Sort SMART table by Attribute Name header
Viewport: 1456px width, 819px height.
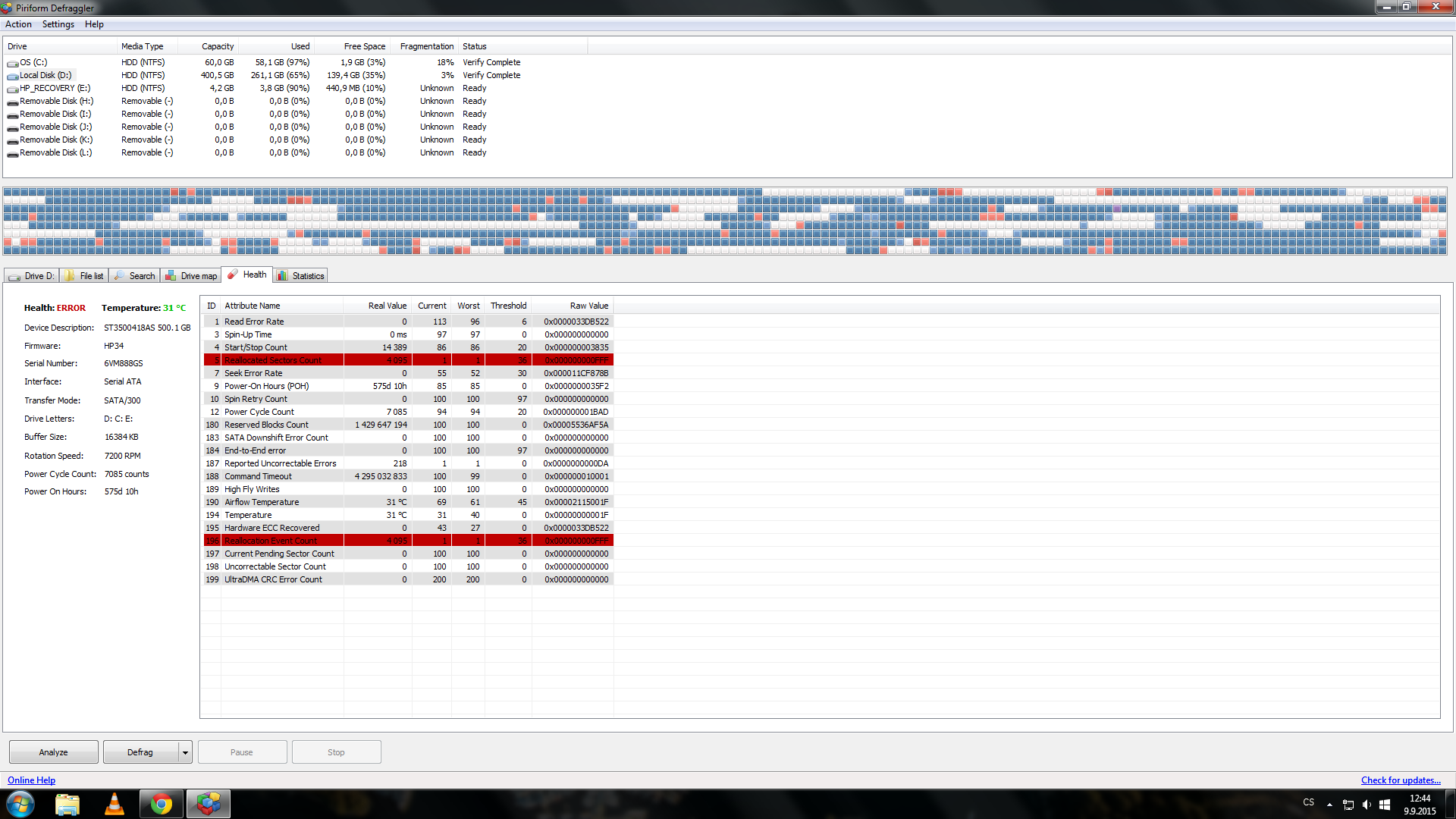[282, 306]
